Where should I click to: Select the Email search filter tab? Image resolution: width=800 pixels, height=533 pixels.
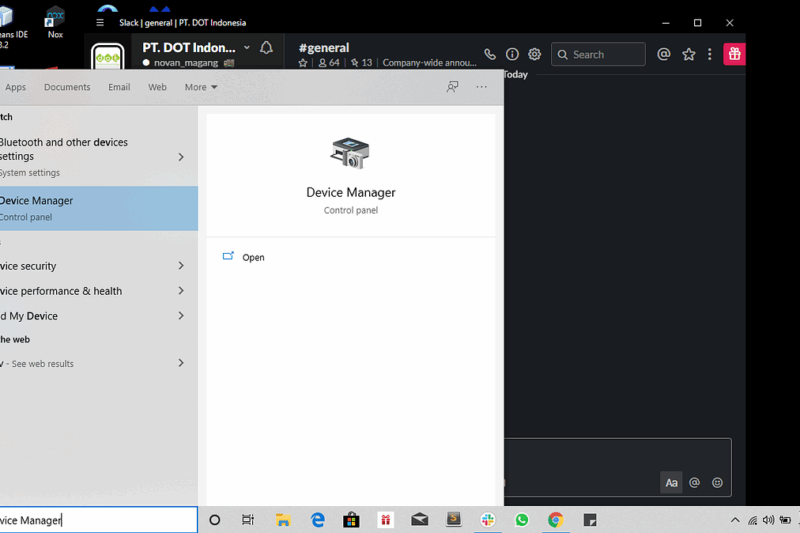coord(119,87)
